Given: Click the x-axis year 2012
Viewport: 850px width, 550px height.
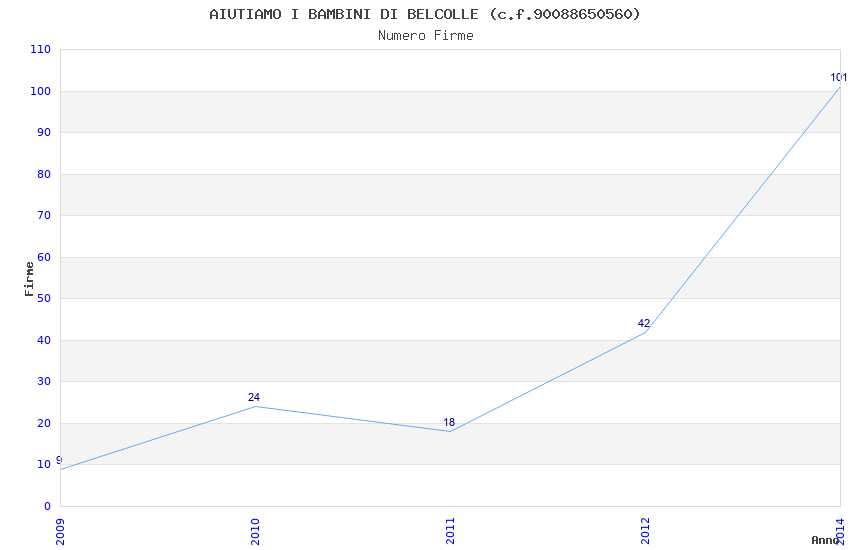Looking at the screenshot, I should pos(645,532).
